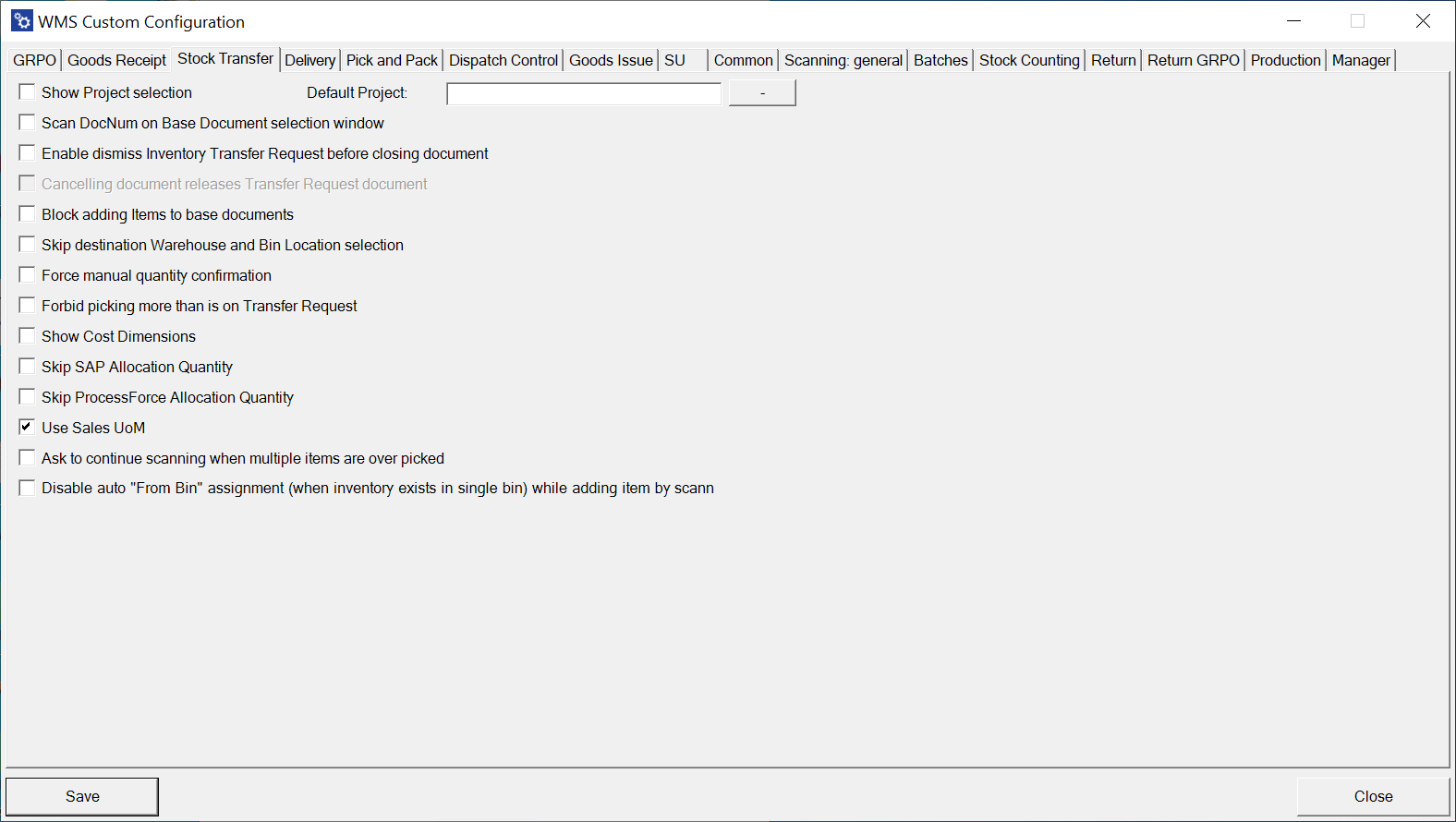The width and height of the screenshot is (1456, 822).
Task: Click the Close button at bottom right
Action: pos(1373,796)
